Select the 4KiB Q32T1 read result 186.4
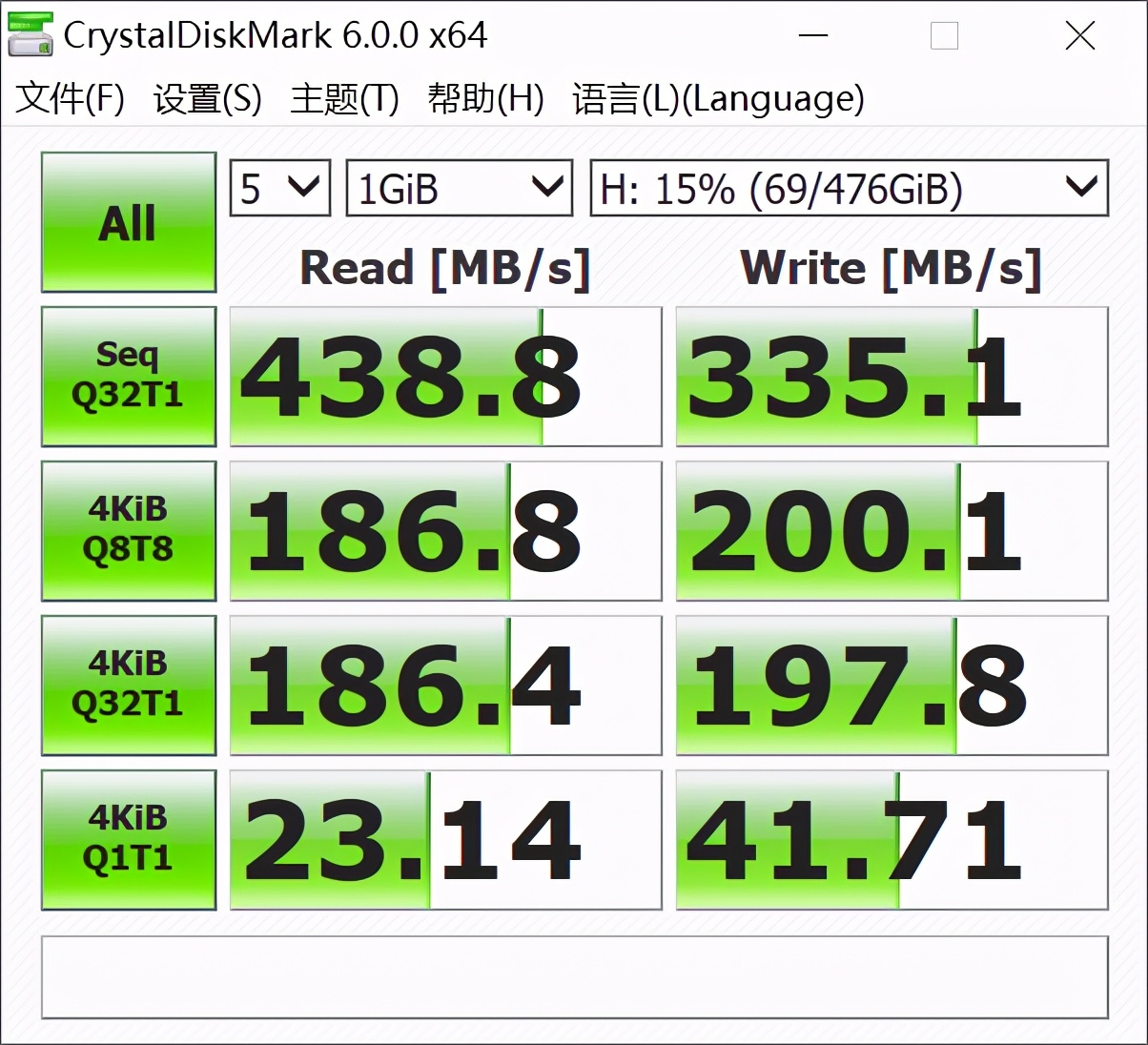Viewport: 1148px width, 1045px height. point(446,686)
